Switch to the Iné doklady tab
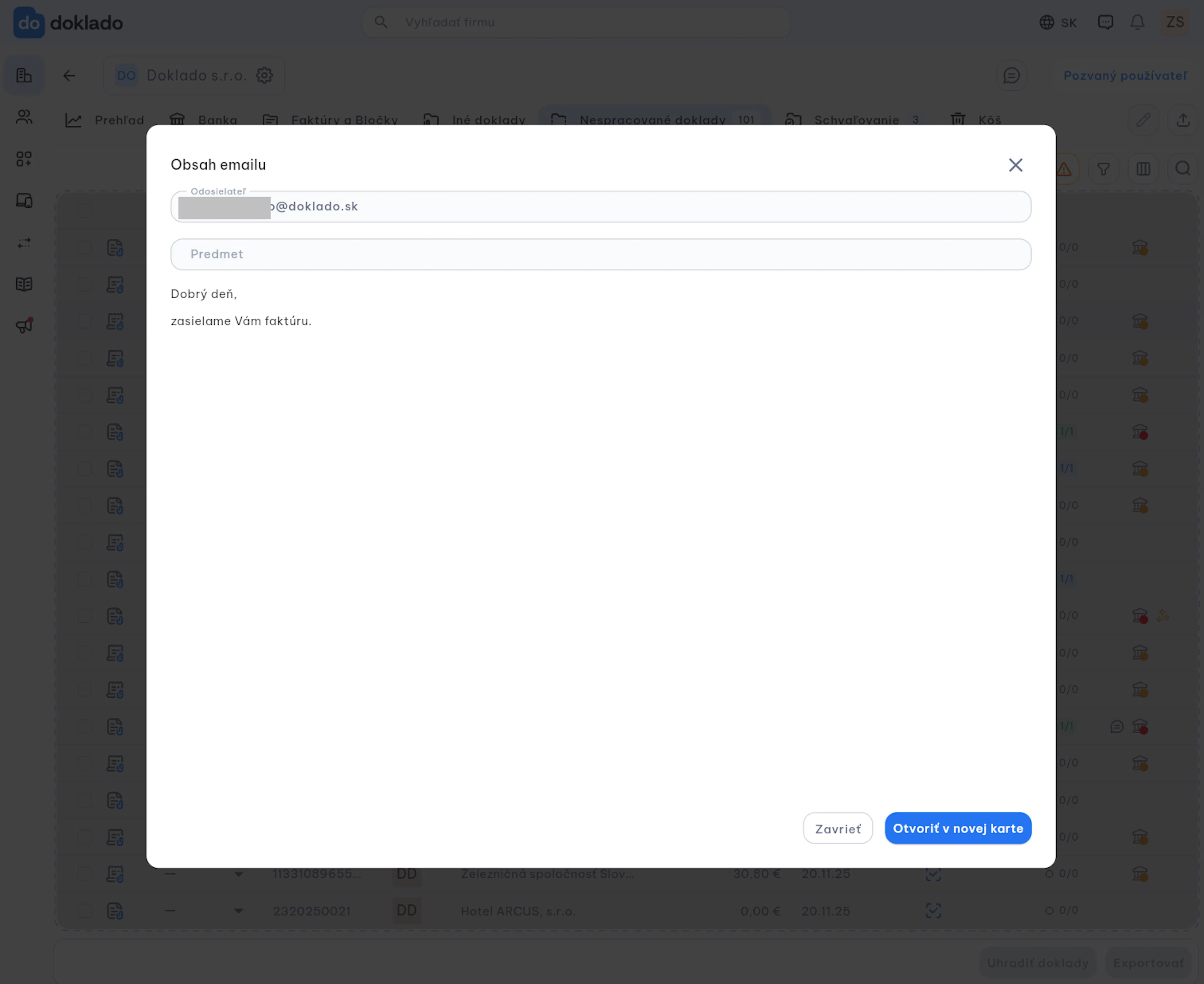The image size is (1204, 984). pyautogui.click(x=474, y=120)
